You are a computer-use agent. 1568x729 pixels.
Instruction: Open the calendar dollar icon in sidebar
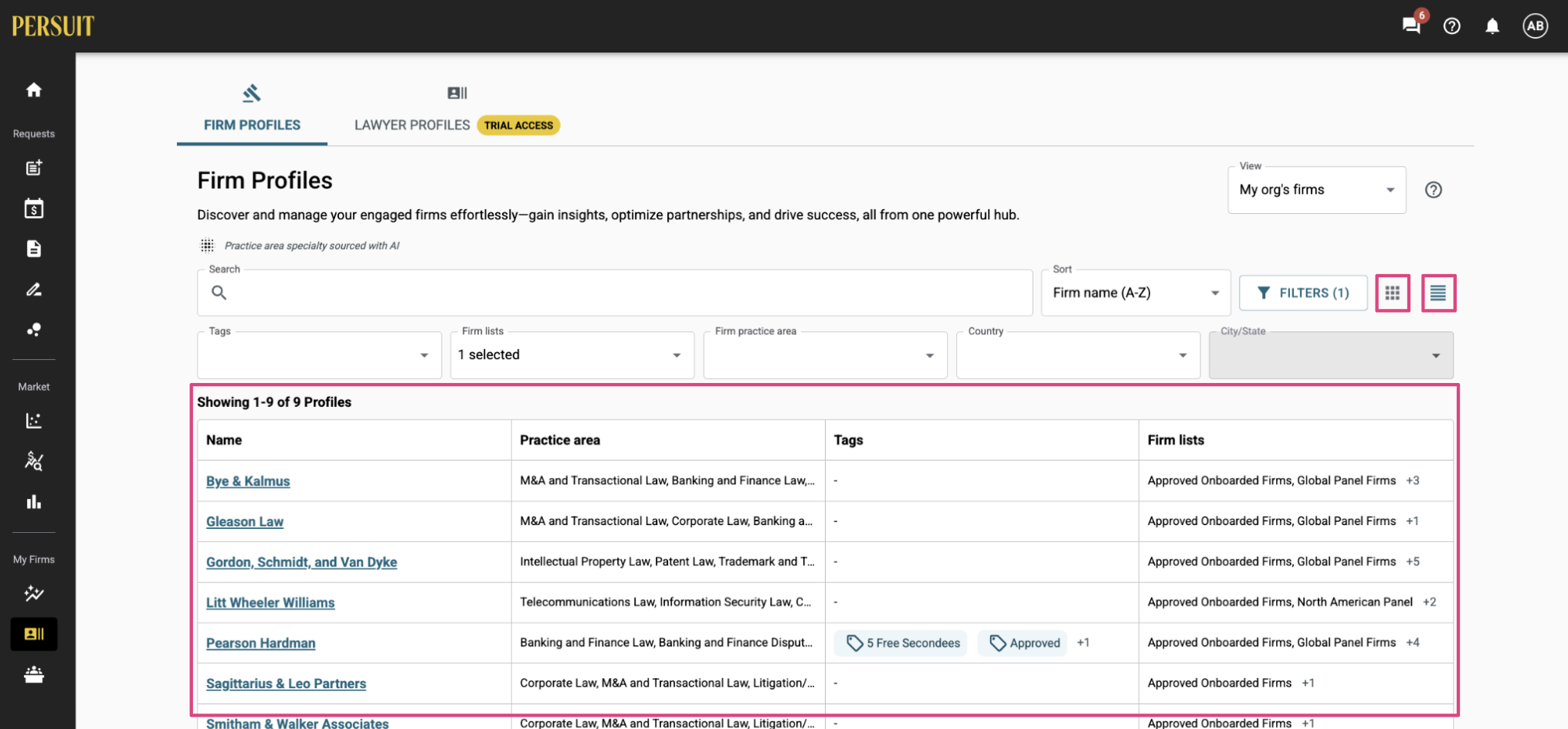pyautogui.click(x=34, y=209)
